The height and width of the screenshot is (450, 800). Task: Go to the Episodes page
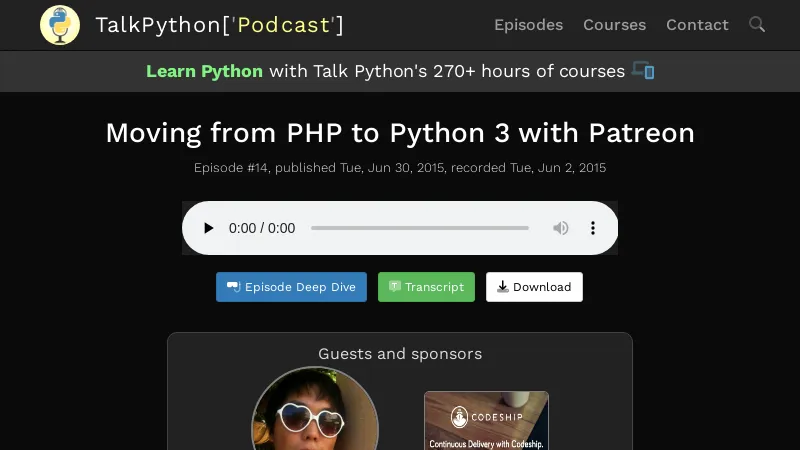528,25
